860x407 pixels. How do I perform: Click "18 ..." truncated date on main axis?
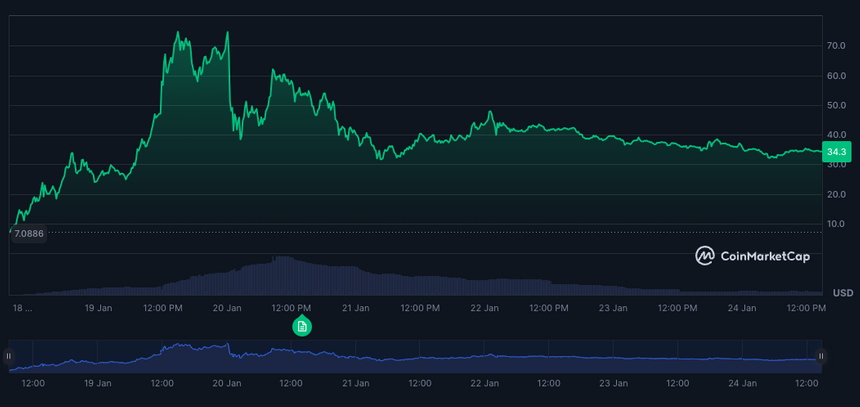22,309
